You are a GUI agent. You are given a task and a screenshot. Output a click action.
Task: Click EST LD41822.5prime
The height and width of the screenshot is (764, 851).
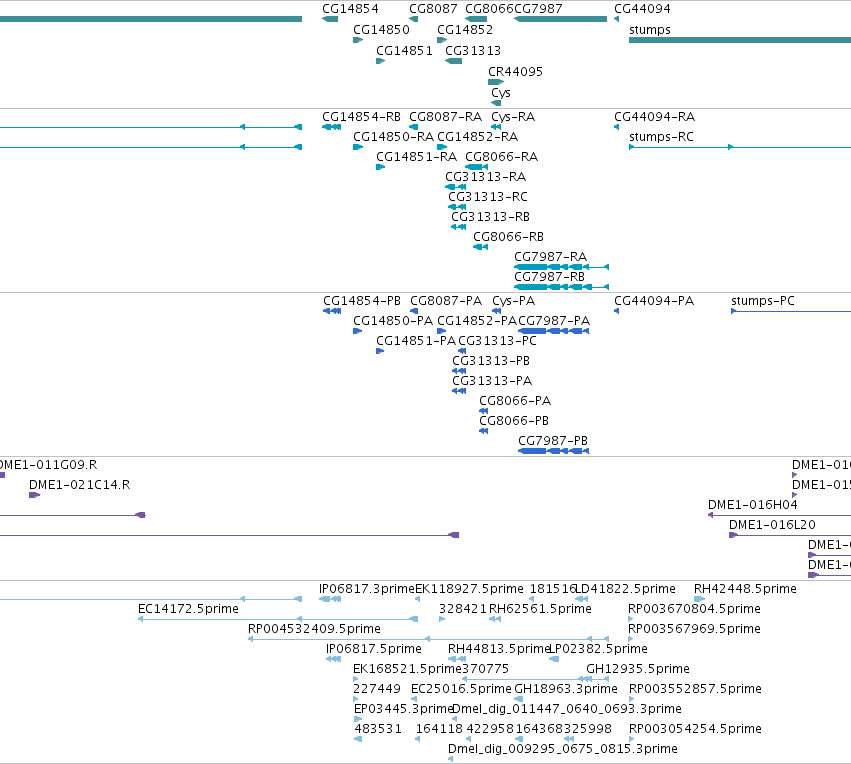[625, 589]
